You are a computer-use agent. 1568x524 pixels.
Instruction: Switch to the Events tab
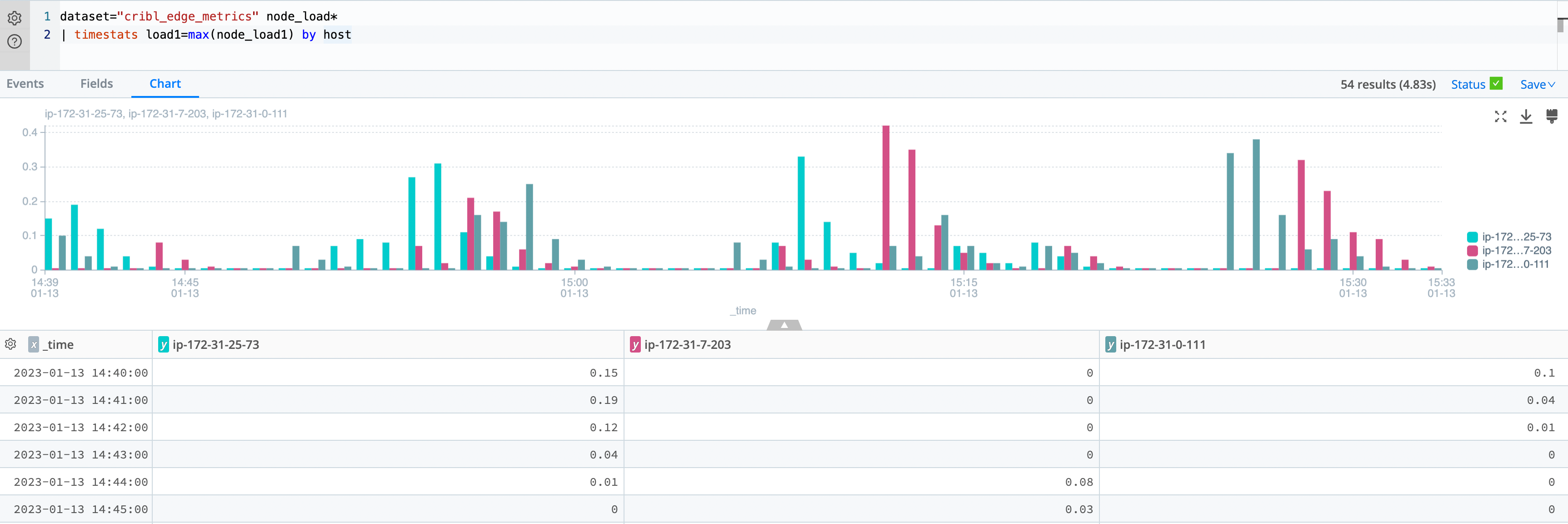tap(25, 84)
